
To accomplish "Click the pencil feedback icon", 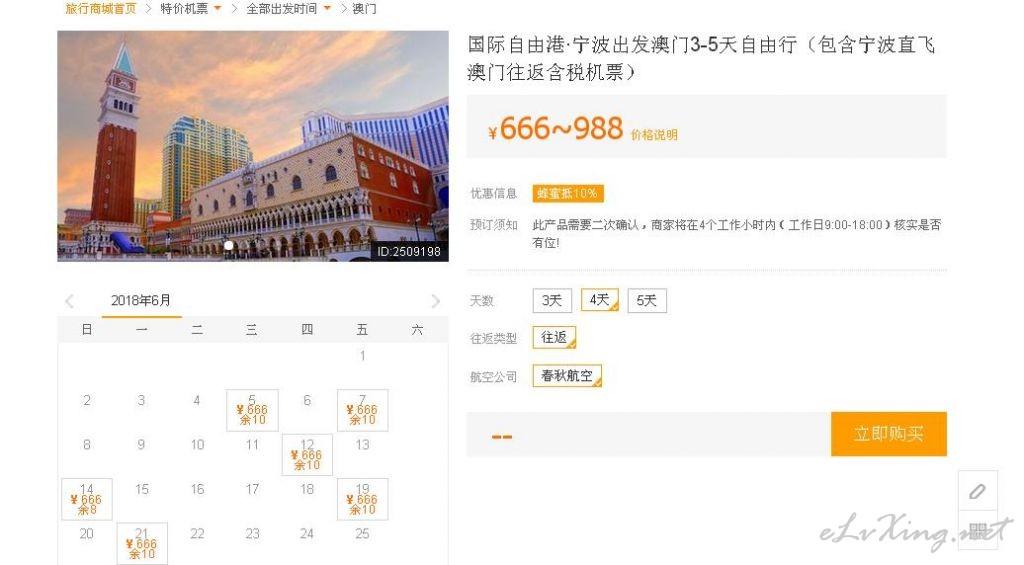I will point(978,491).
